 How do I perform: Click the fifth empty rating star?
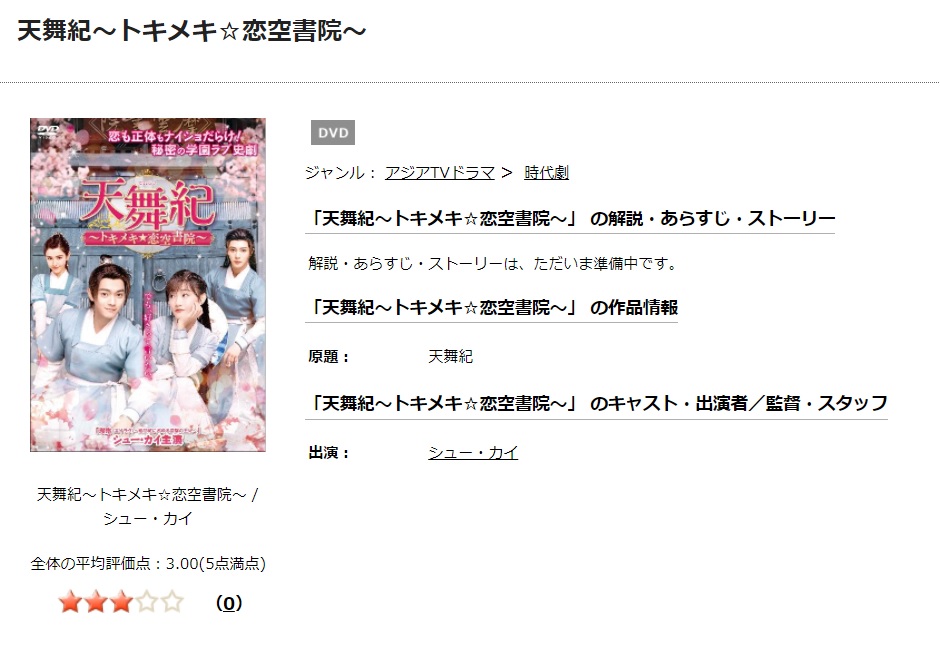tap(172, 601)
